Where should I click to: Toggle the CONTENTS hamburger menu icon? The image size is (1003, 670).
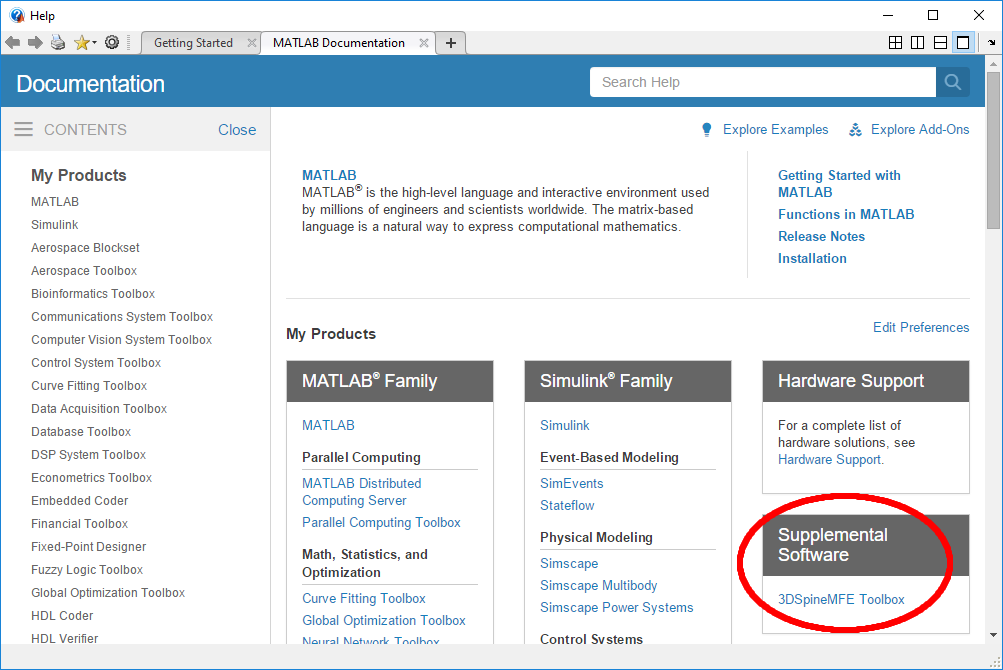[24, 129]
